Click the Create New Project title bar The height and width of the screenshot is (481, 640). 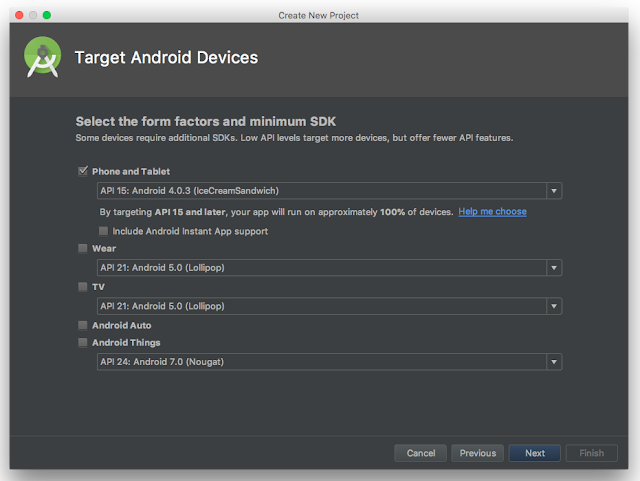coord(320,16)
